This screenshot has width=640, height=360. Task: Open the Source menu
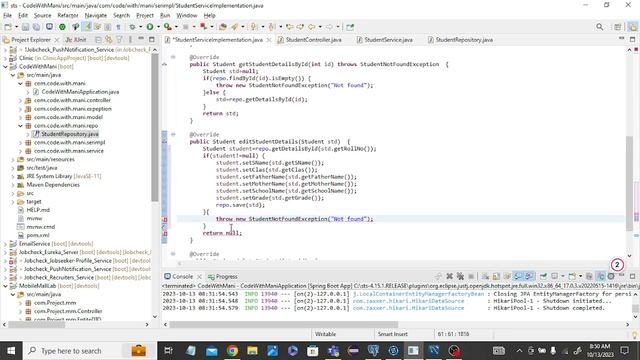[42, 15]
